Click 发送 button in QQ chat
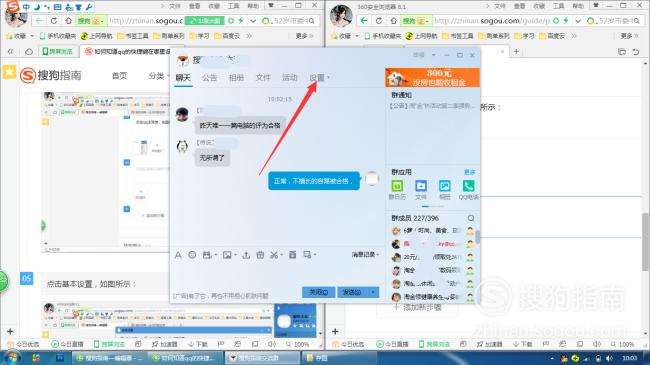650x365 pixels. coord(352,292)
